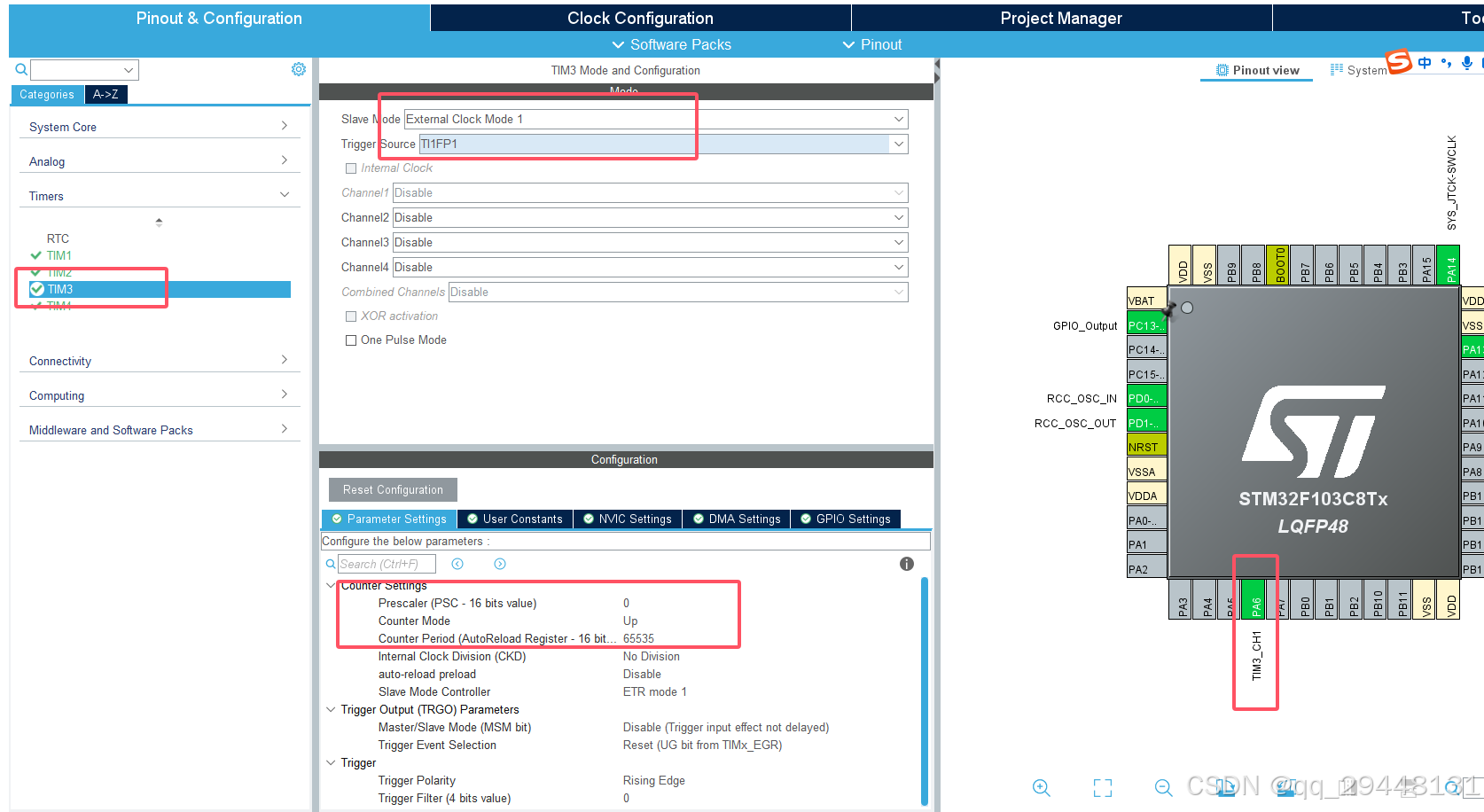Collapse the Trigger Output (TRGO) Parameters group

pyautogui.click(x=331, y=709)
